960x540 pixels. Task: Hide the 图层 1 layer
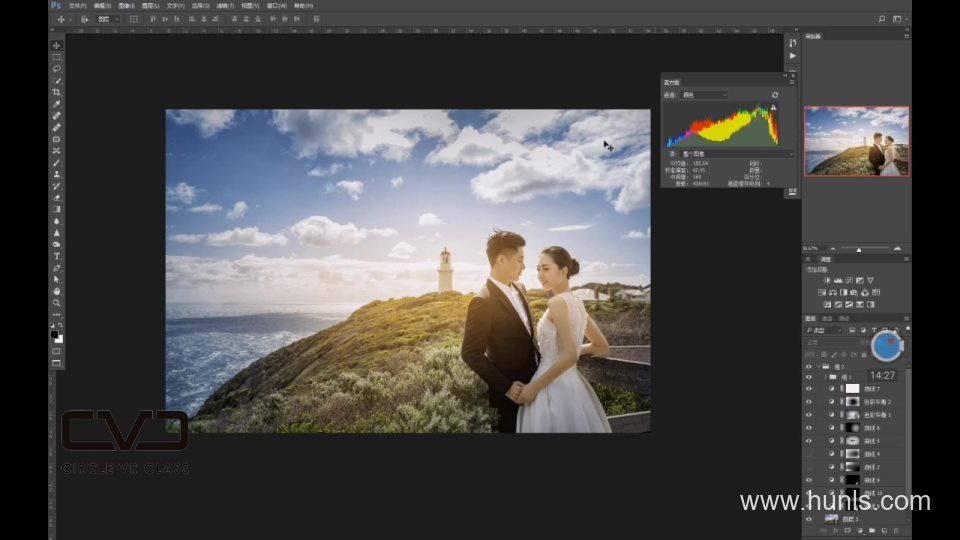[x=809, y=519]
